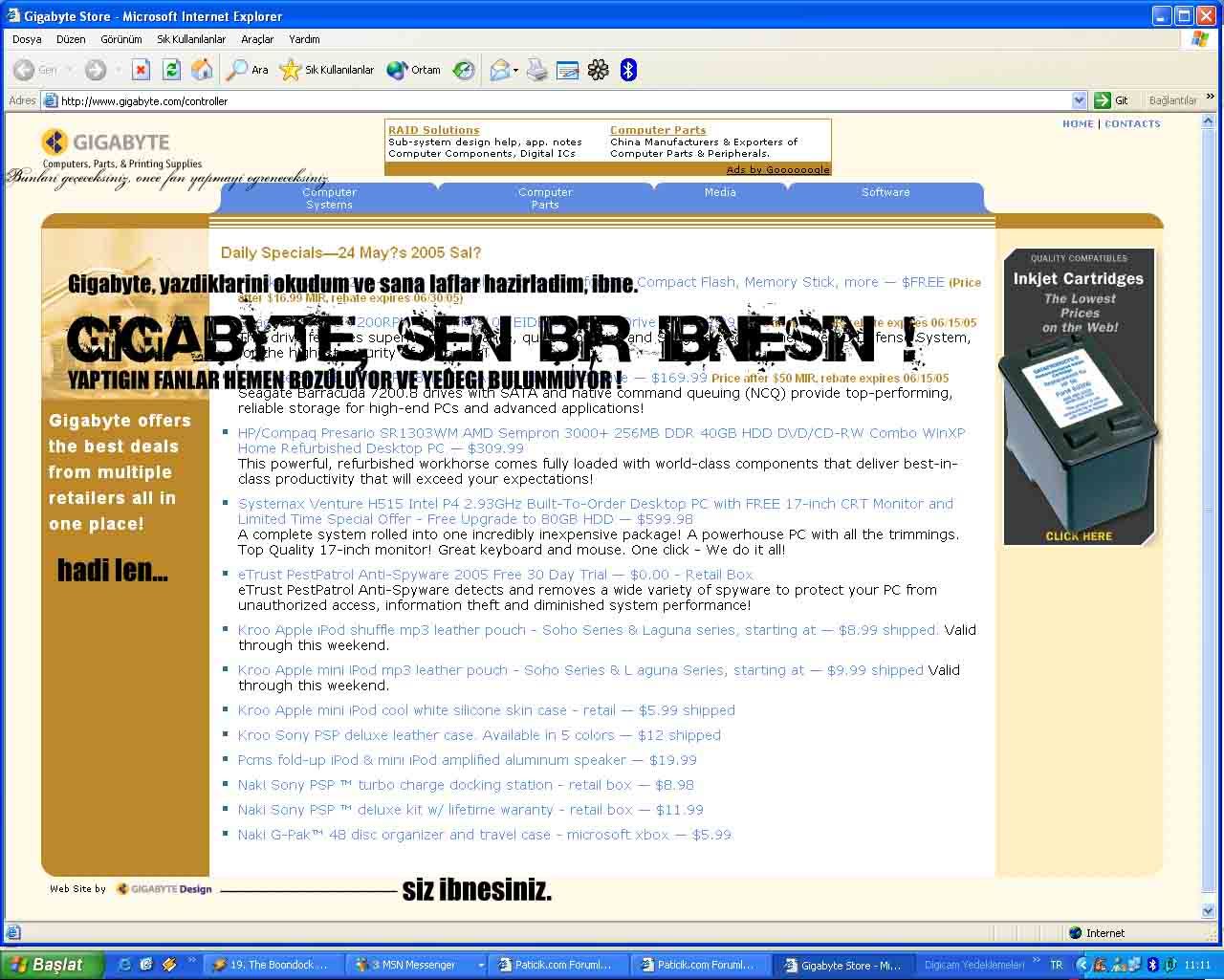Image resolution: width=1224 pixels, height=980 pixels.
Task: Click the Gigabyte logo on the page
Action: pos(105,142)
